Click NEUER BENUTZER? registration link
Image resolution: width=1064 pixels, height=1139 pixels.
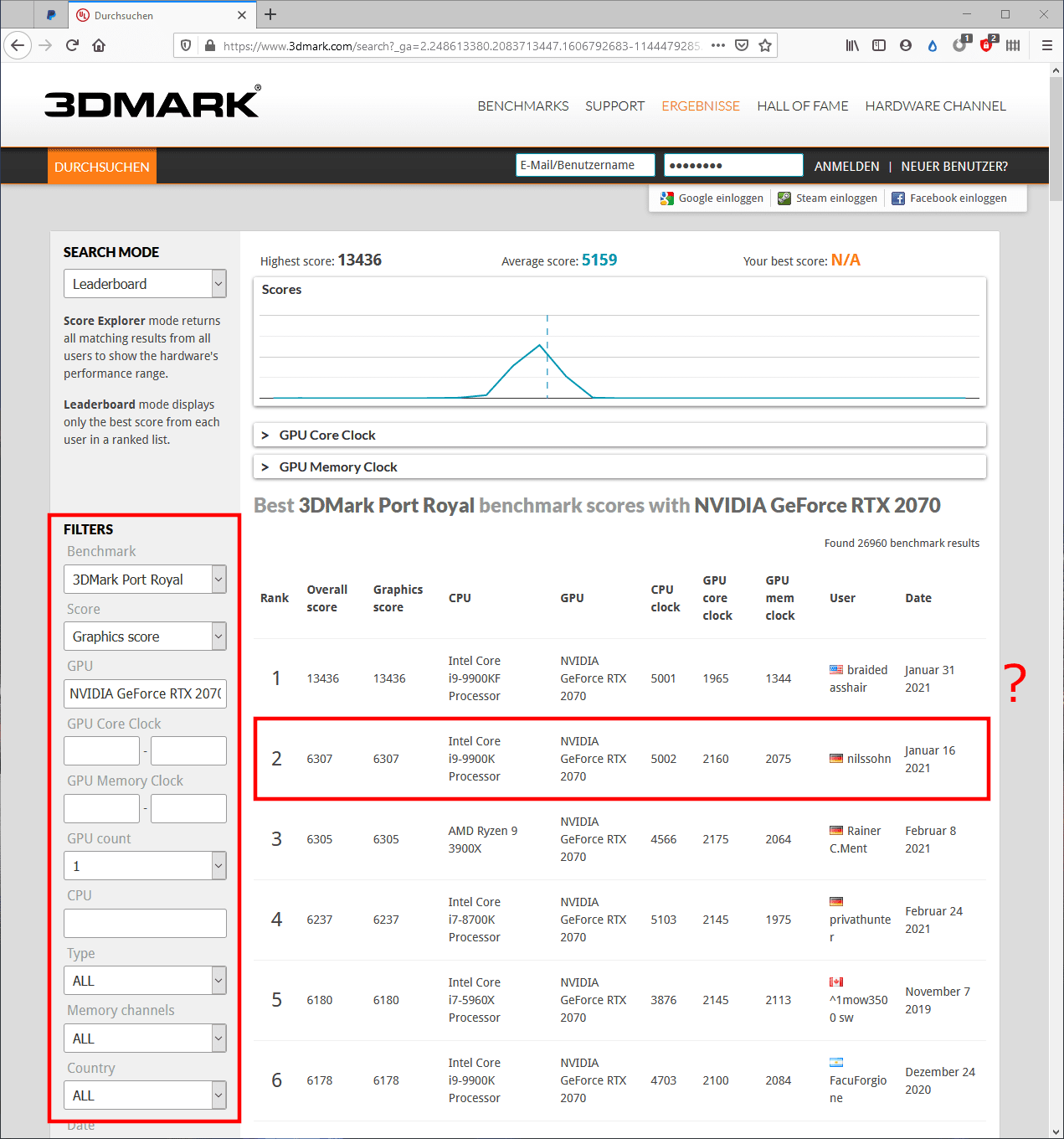click(x=954, y=167)
